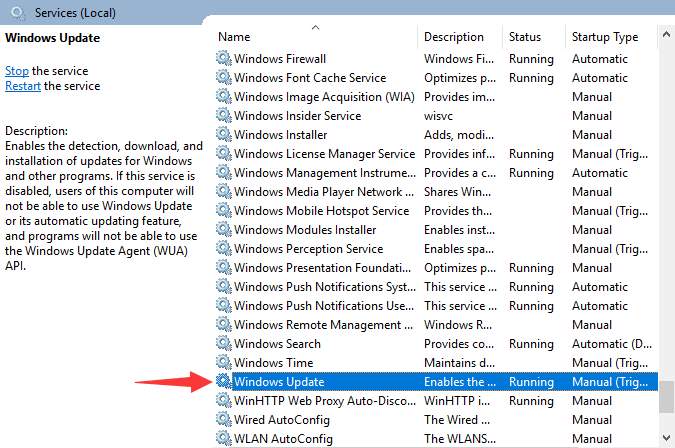Click the scrollbar up arrow
The image size is (675, 448).
(666, 34)
